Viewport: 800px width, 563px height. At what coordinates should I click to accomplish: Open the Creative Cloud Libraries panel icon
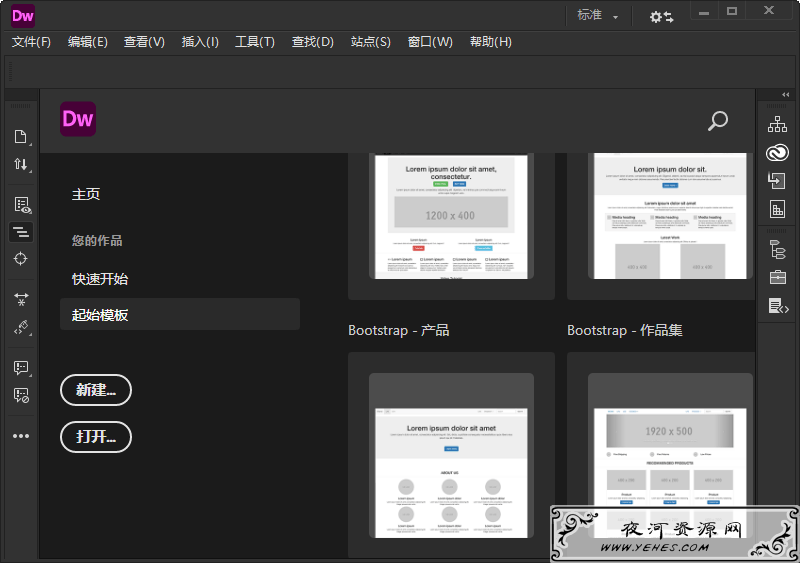(777, 153)
